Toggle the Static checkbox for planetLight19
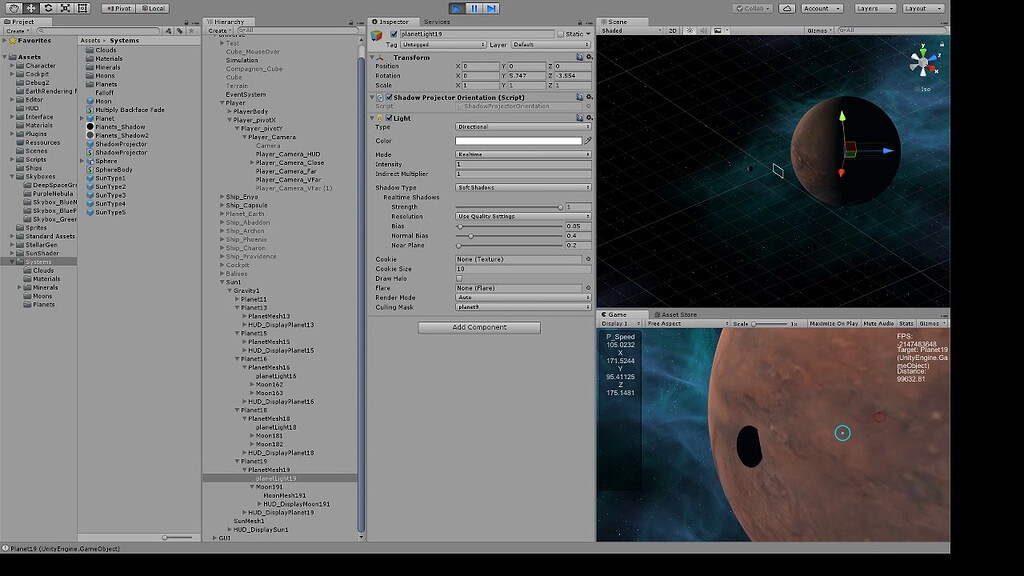The width and height of the screenshot is (1024, 576). [562, 33]
